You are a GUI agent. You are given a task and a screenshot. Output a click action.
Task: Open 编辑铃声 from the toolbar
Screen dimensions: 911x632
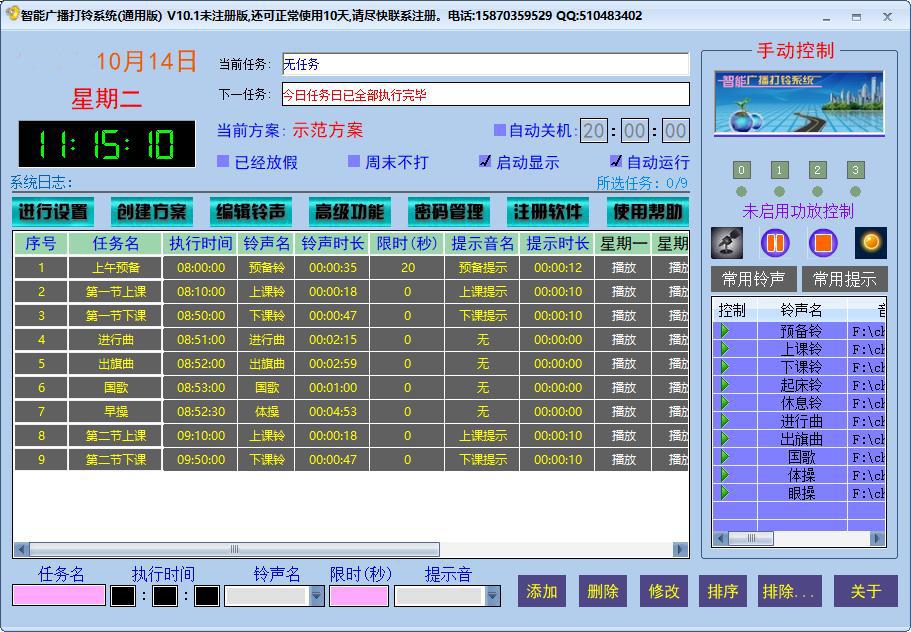[x=251, y=212]
